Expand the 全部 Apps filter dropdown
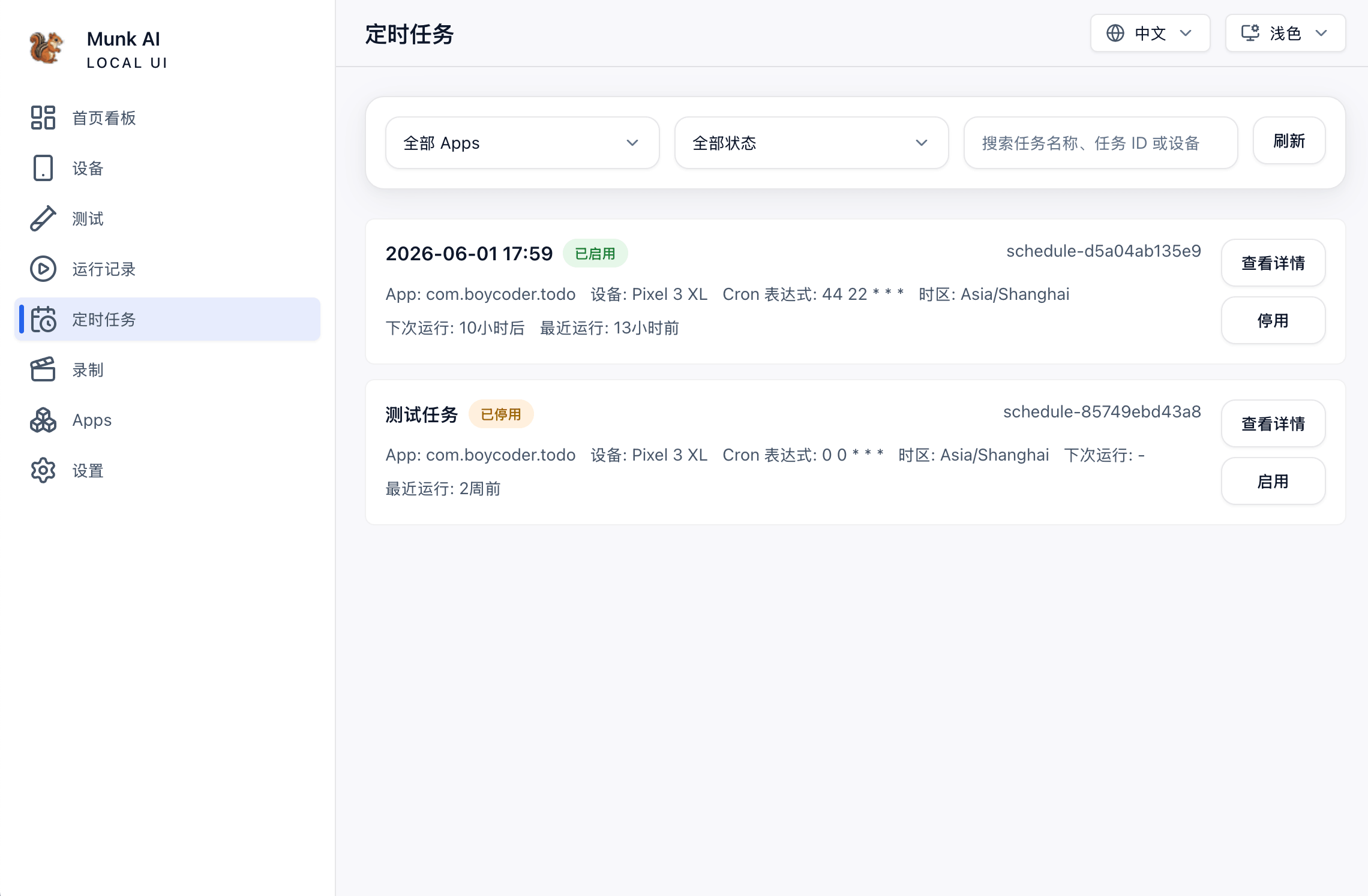1368x896 pixels. point(523,143)
